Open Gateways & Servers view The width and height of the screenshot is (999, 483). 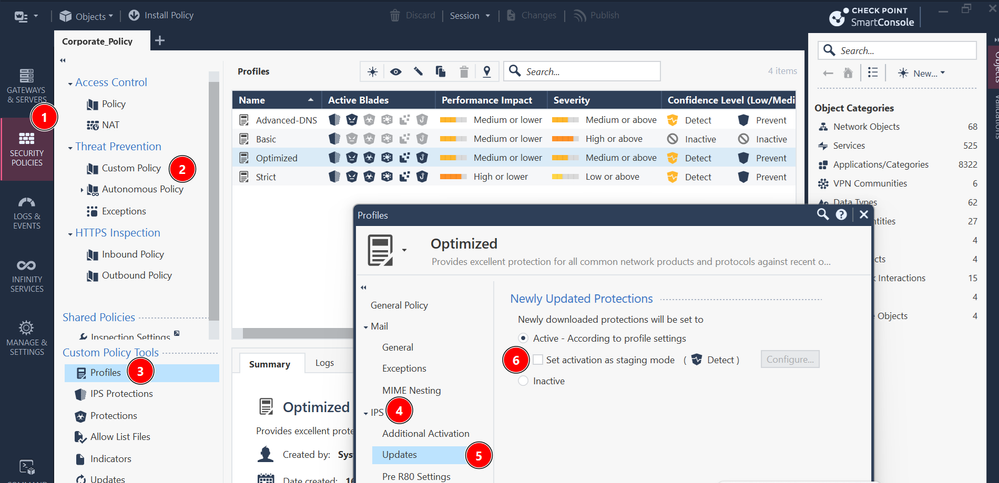[x=26, y=86]
